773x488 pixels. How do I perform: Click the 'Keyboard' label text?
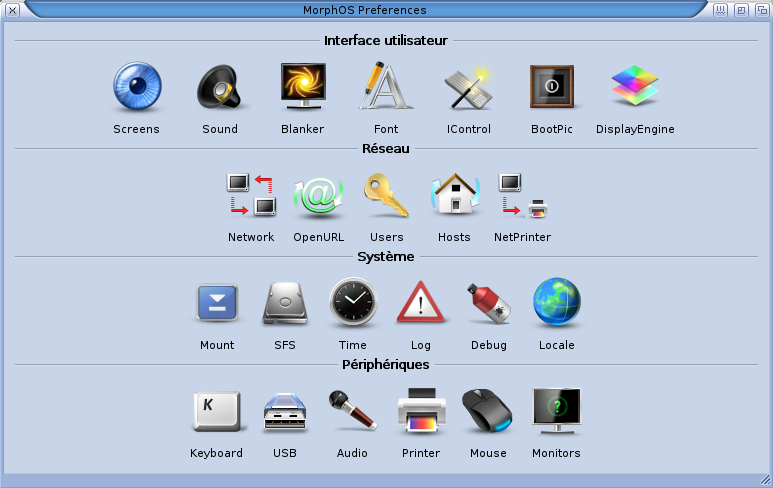[216, 453]
